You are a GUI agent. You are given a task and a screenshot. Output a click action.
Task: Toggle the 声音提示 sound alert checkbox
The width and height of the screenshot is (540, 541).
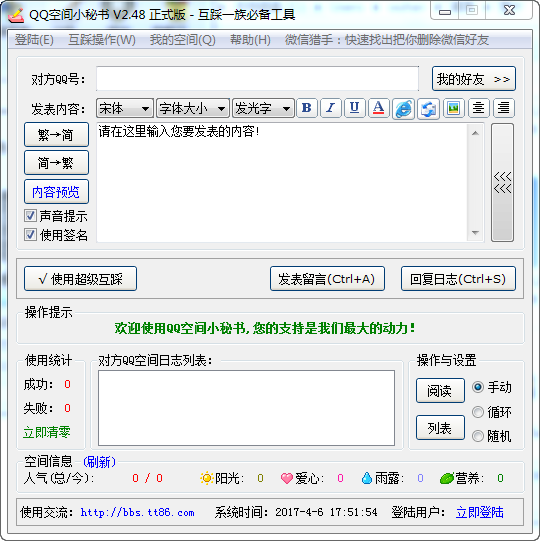(x=30, y=216)
